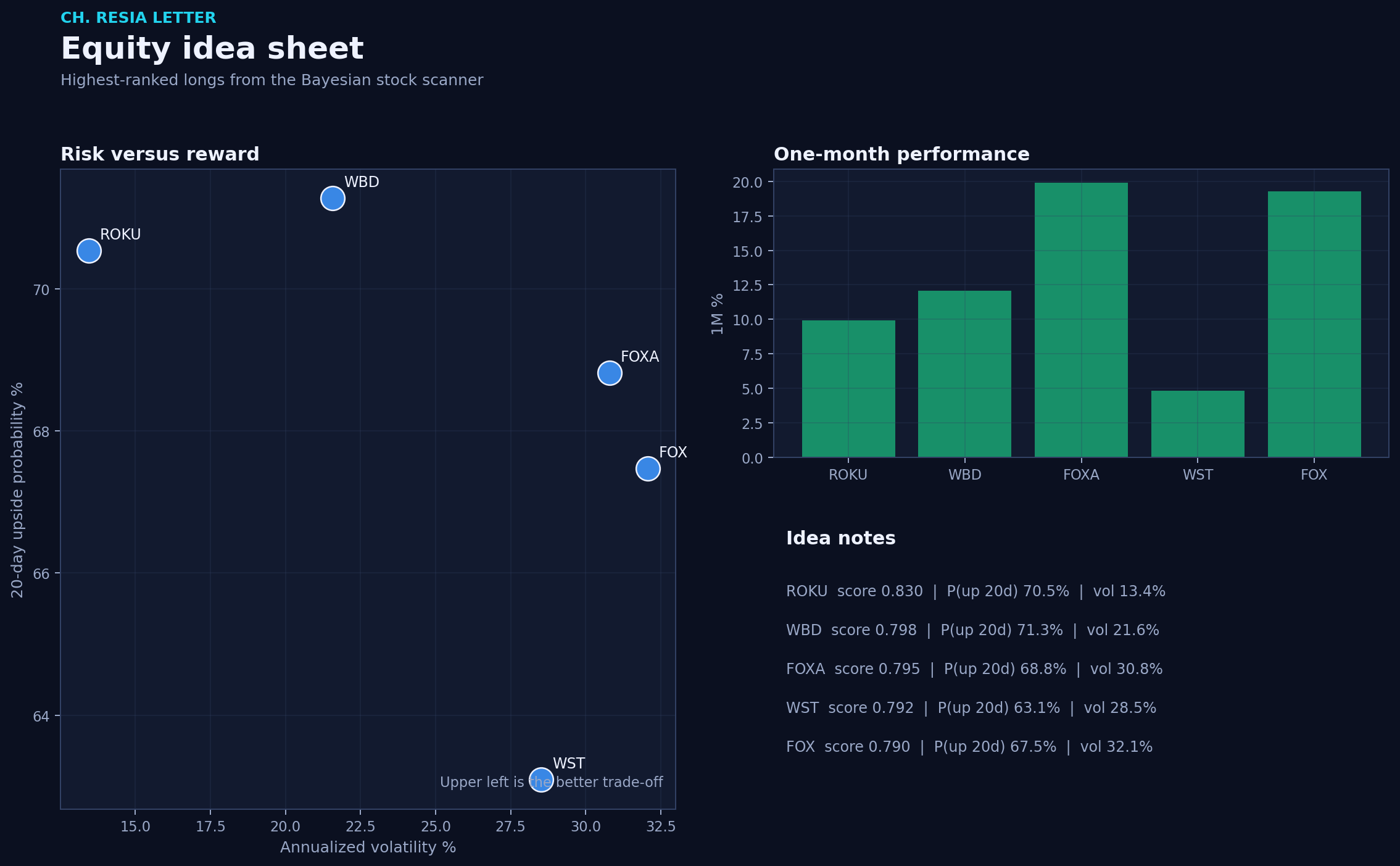Click the ROKU scatter point

pyautogui.click(x=89, y=251)
